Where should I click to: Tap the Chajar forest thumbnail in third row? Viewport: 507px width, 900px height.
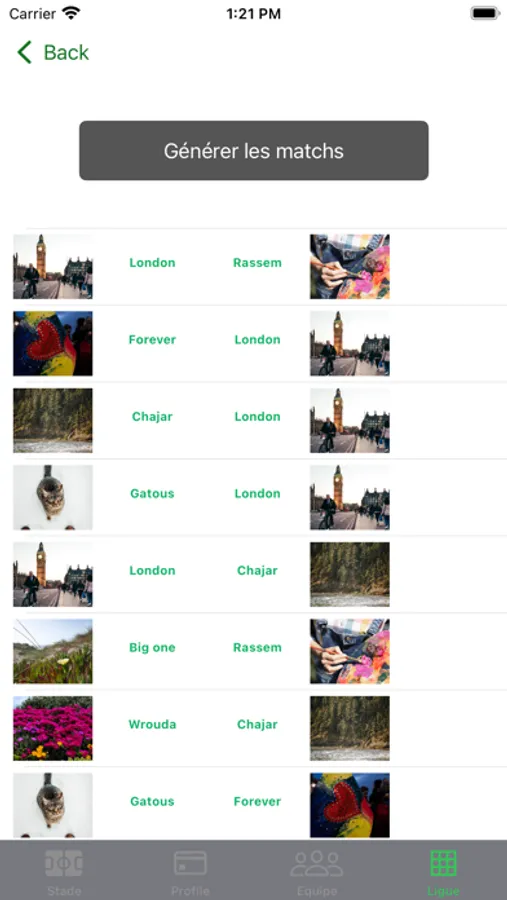53,420
